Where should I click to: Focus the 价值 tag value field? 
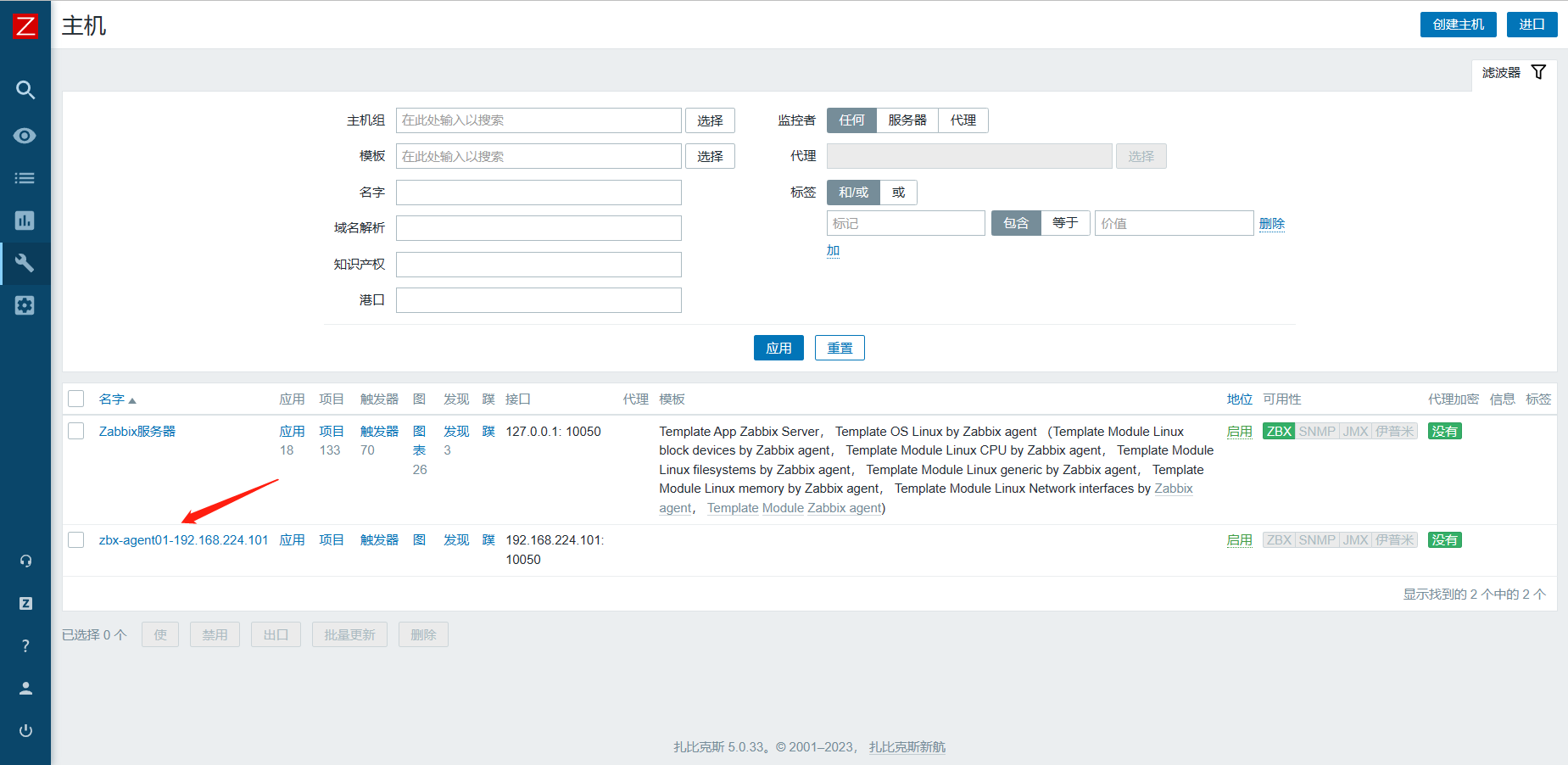[x=1174, y=223]
